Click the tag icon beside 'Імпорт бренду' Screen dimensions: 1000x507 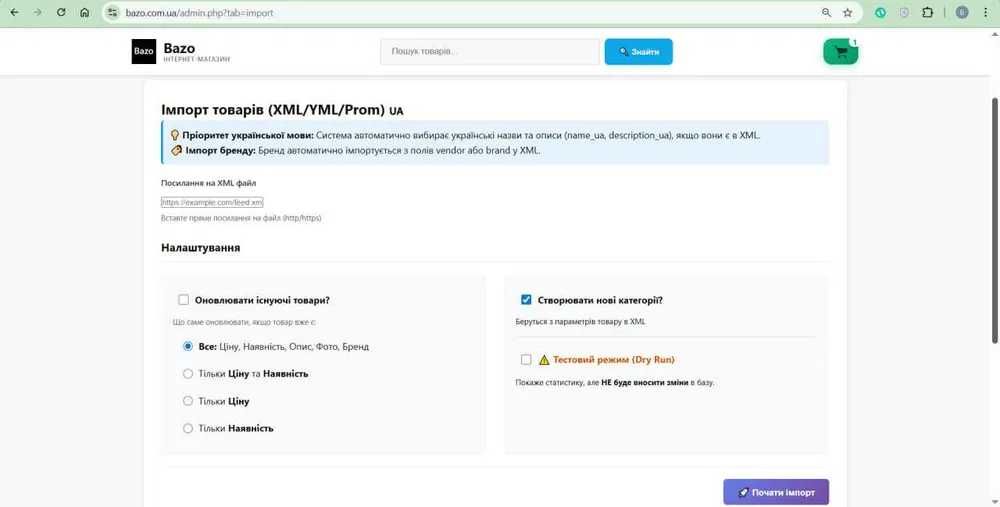[x=177, y=151]
